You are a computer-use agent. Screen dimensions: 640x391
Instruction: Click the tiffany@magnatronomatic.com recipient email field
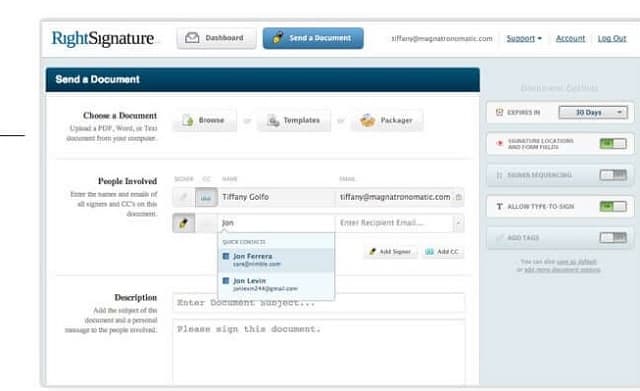point(394,197)
